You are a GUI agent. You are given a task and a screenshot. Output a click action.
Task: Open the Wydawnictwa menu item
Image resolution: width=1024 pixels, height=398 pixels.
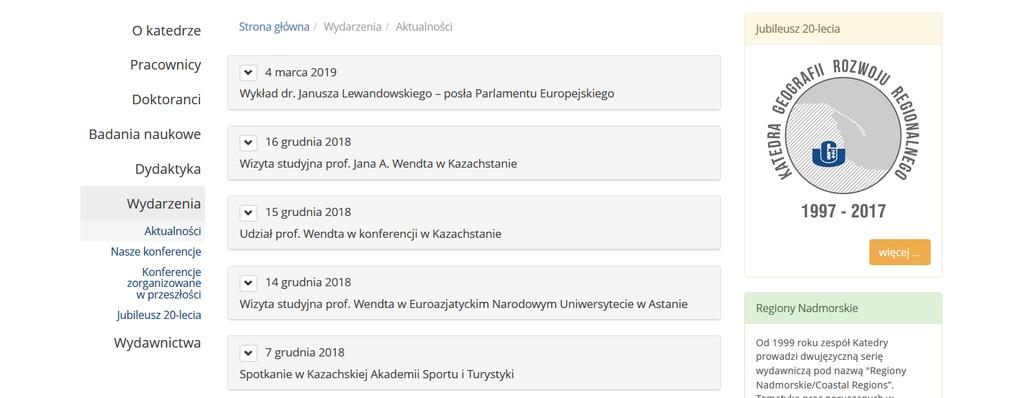157,342
